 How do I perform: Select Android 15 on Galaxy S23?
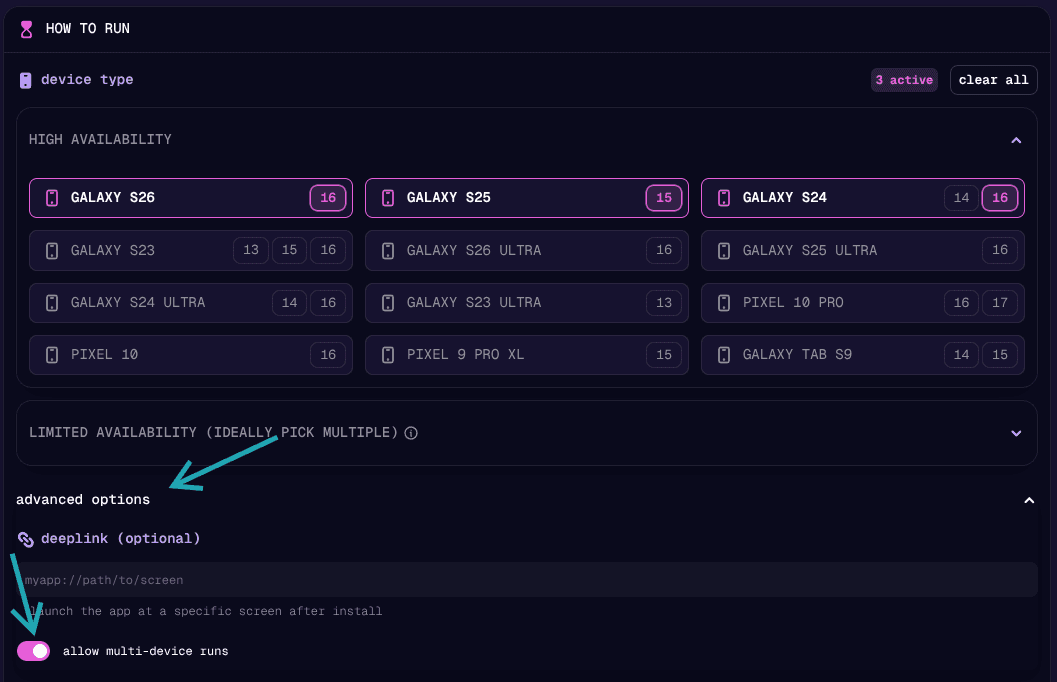(289, 250)
